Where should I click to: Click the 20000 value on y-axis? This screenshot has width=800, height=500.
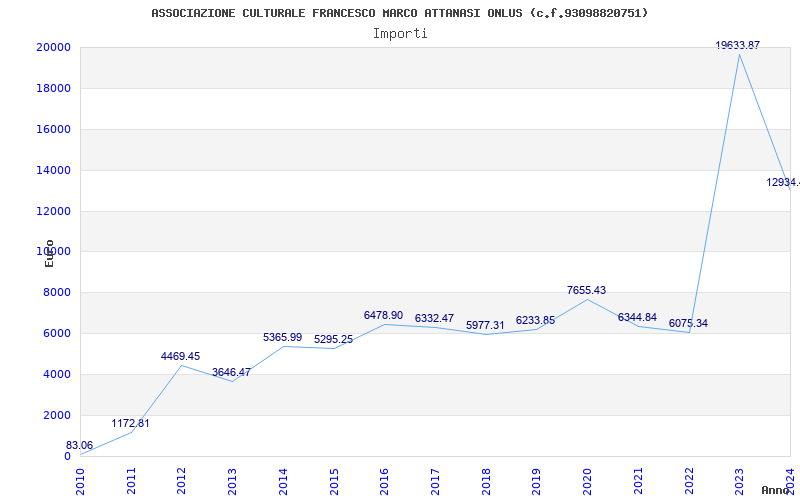pyautogui.click(x=53, y=47)
